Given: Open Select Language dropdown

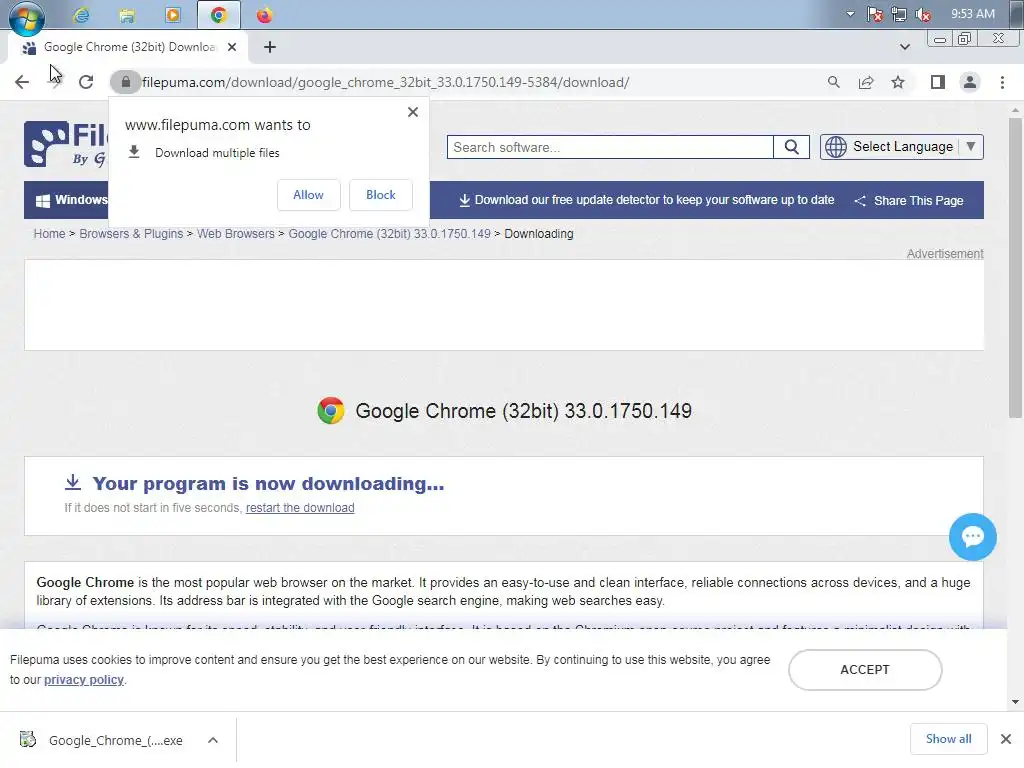Looking at the screenshot, I should 902,147.
